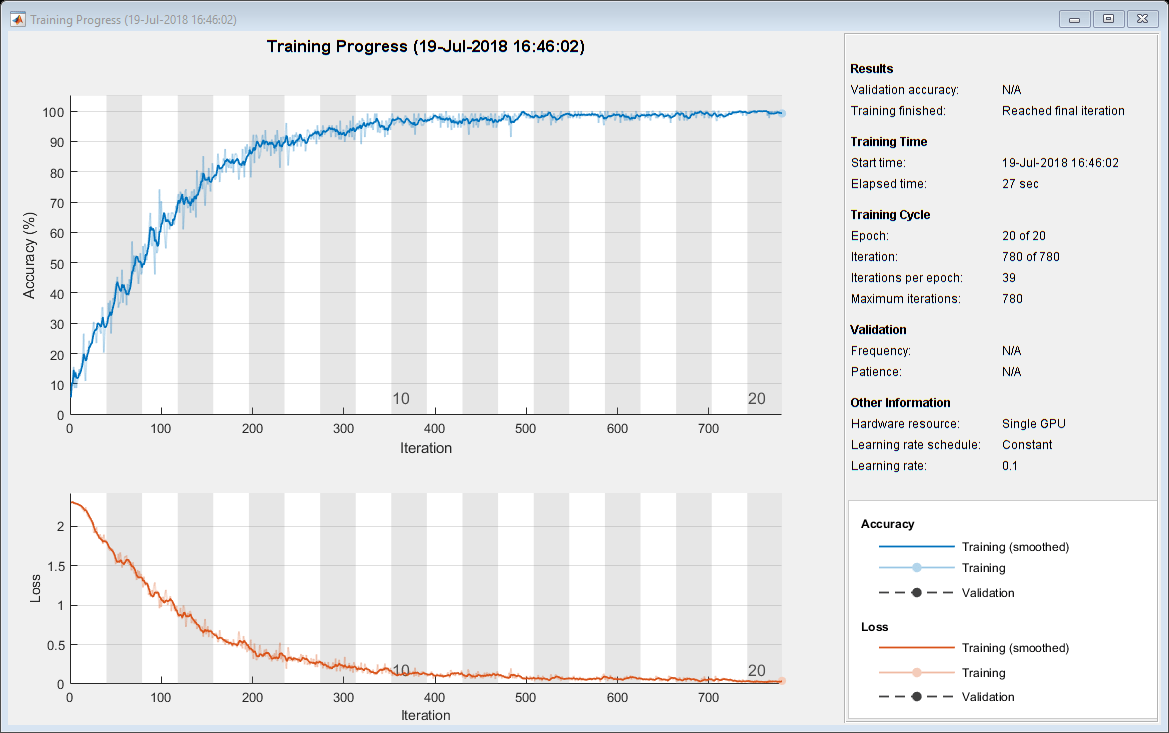Viewport: 1169px width, 733px height.
Task: Click hardware resource value 'Single GPU'
Action: click(1033, 424)
